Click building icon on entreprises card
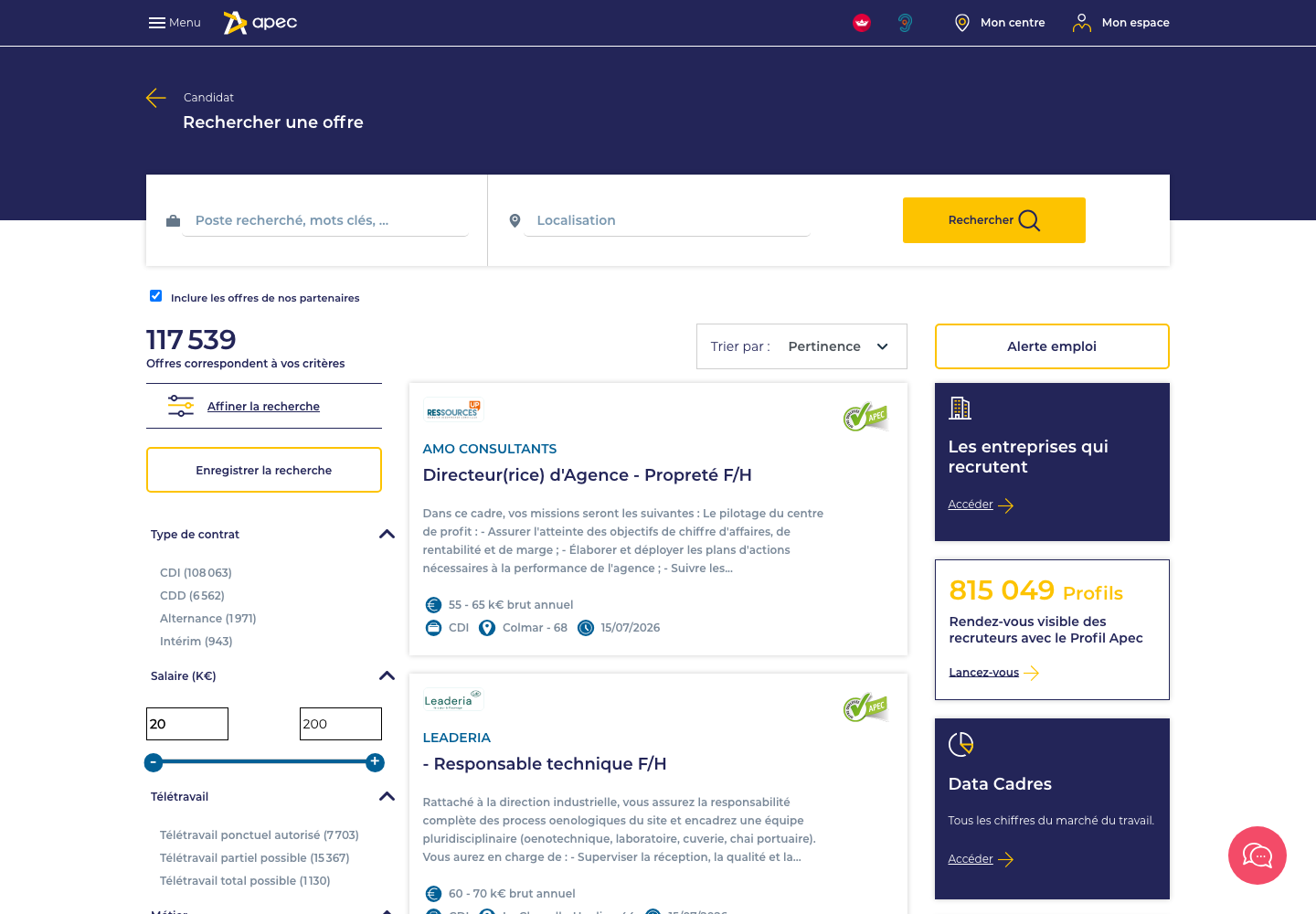The image size is (1316, 914). [x=960, y=408]
